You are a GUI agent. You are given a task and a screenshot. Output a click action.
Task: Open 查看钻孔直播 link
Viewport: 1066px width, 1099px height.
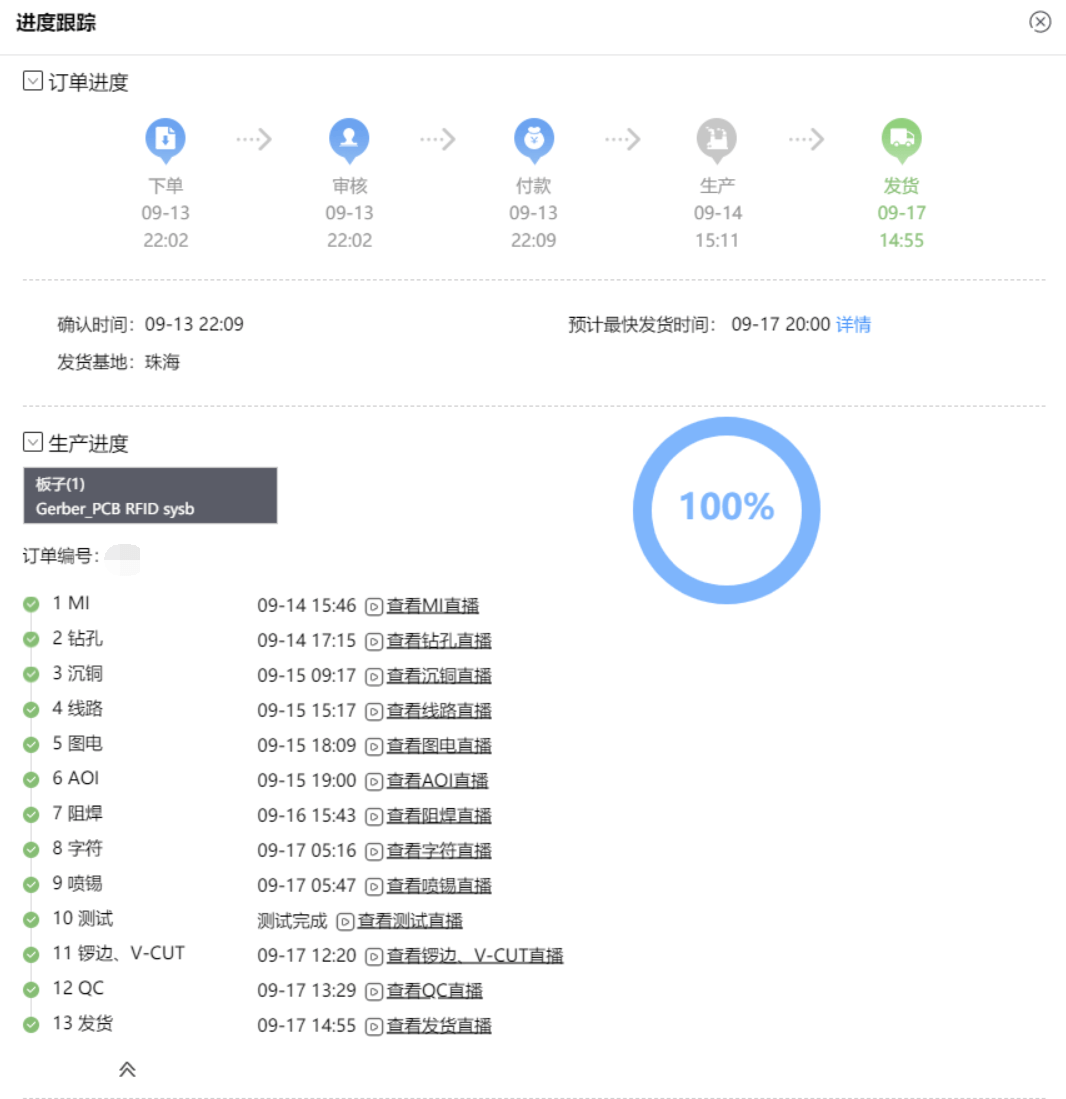click(439, 641)
